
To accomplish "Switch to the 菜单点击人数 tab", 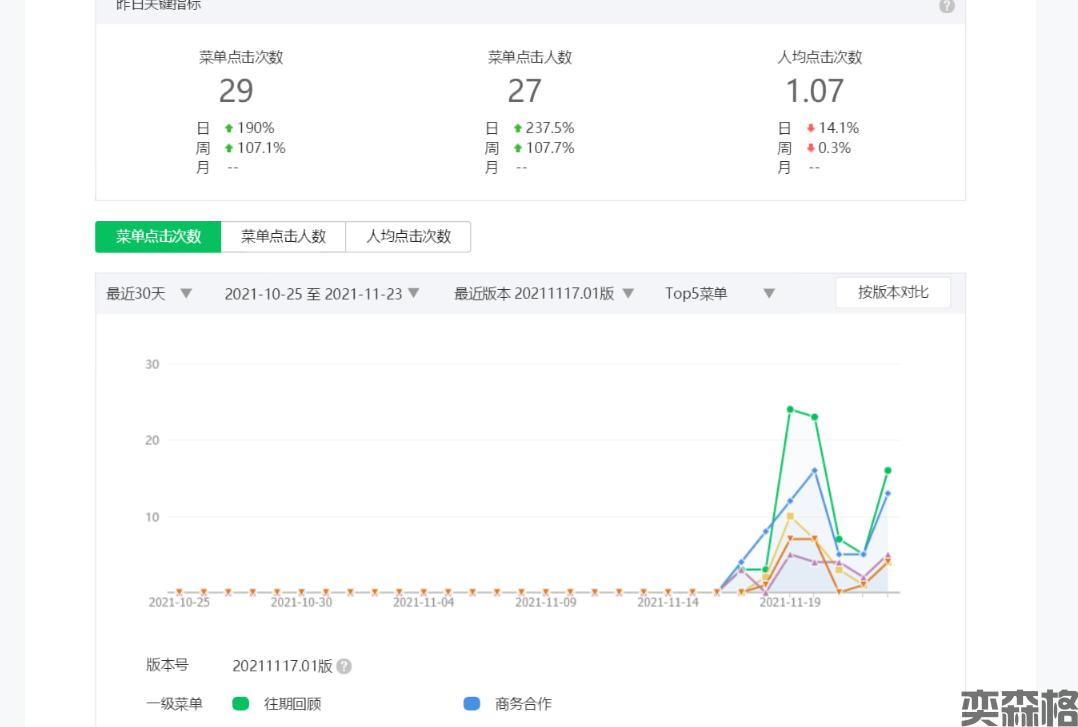I will [283, 237].
